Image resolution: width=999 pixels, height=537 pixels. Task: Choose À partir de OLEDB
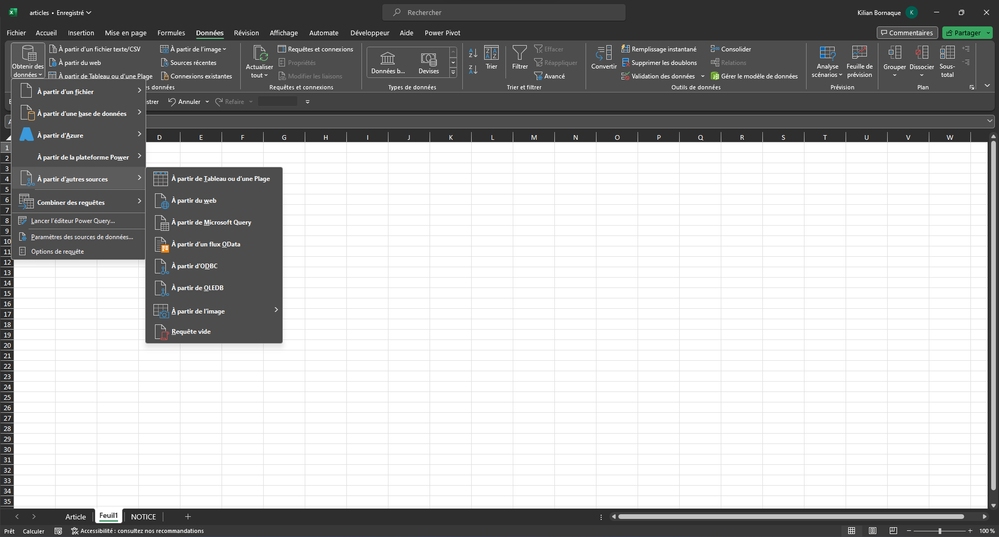[214, 288]
